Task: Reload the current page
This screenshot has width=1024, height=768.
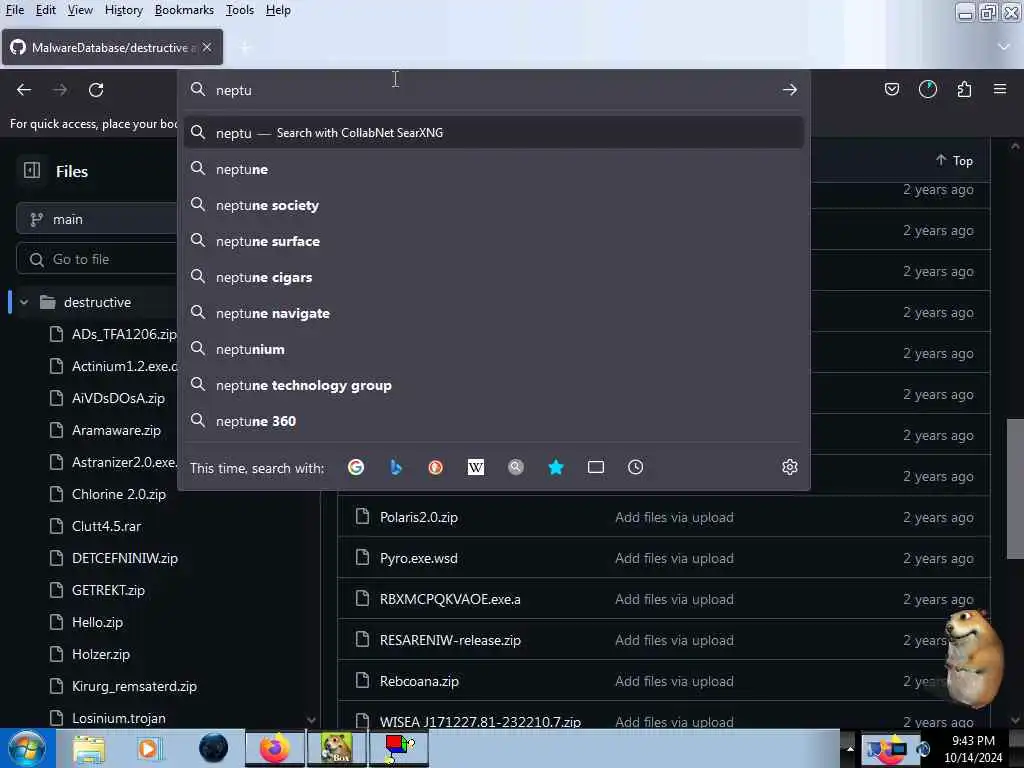Action: (x=96, y=89)
